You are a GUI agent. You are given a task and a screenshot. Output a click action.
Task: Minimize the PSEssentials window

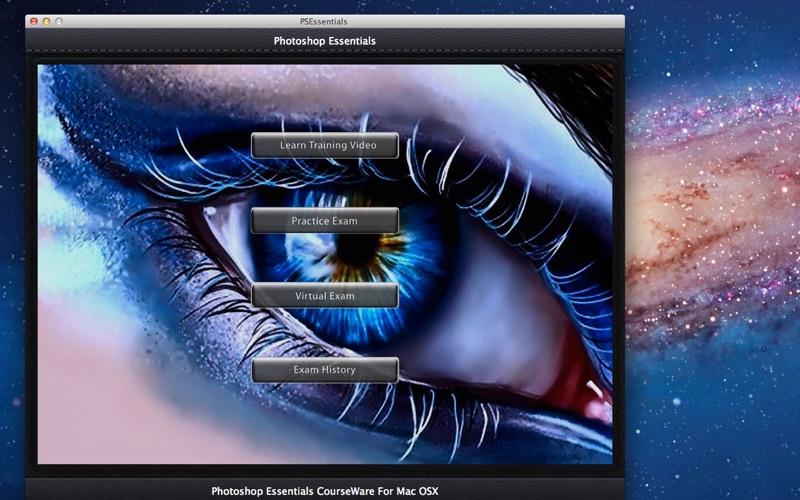46,21
